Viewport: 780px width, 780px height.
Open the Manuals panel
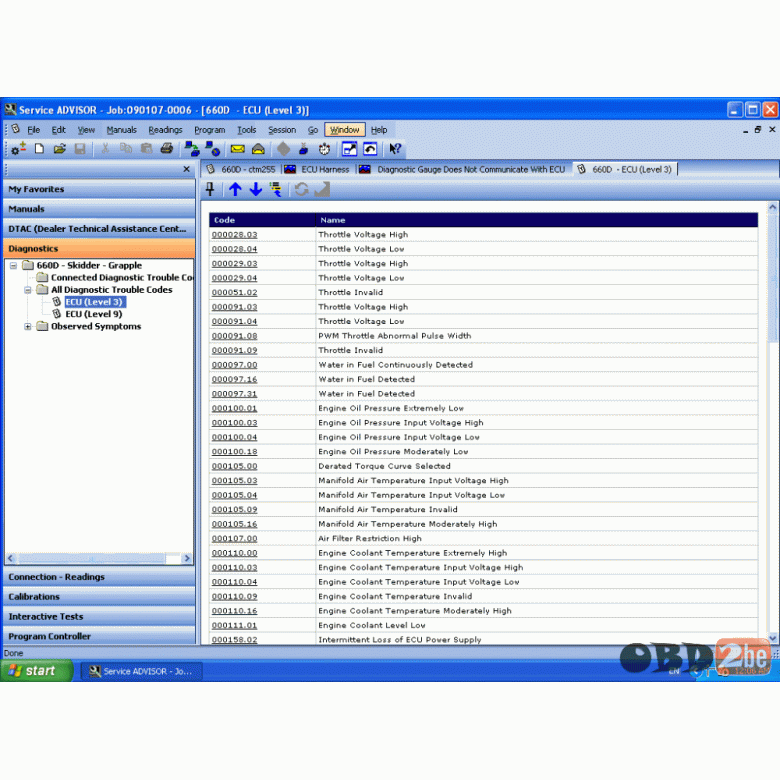tap(99, 209)
